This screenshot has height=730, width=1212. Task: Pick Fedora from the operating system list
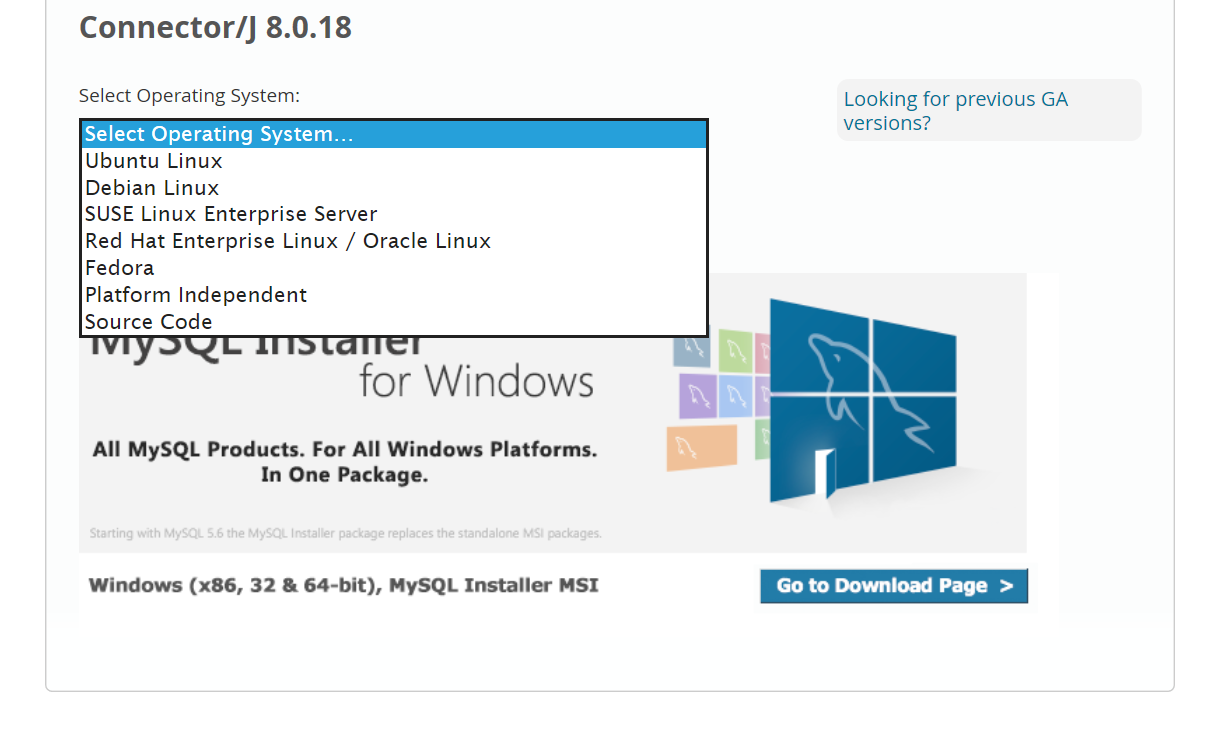point(393,268)
